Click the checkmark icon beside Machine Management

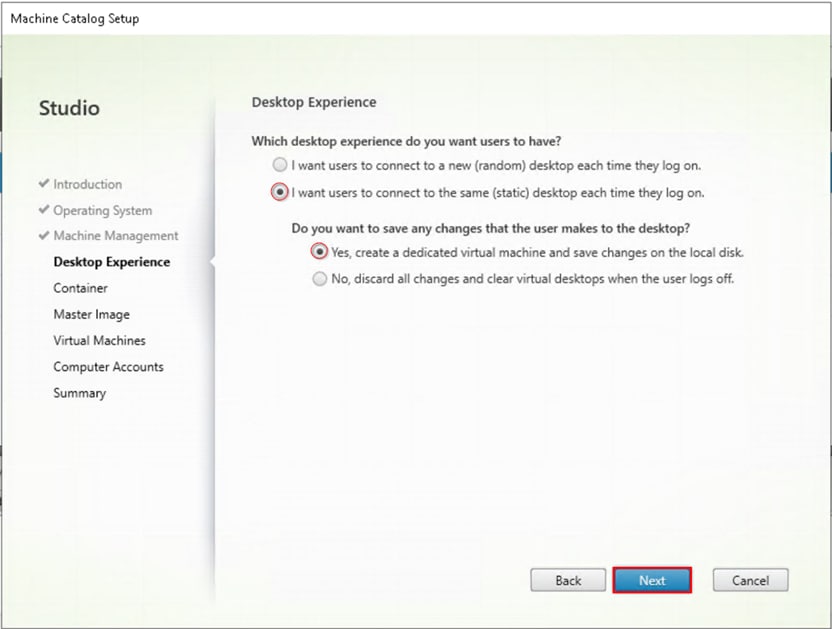42,236
